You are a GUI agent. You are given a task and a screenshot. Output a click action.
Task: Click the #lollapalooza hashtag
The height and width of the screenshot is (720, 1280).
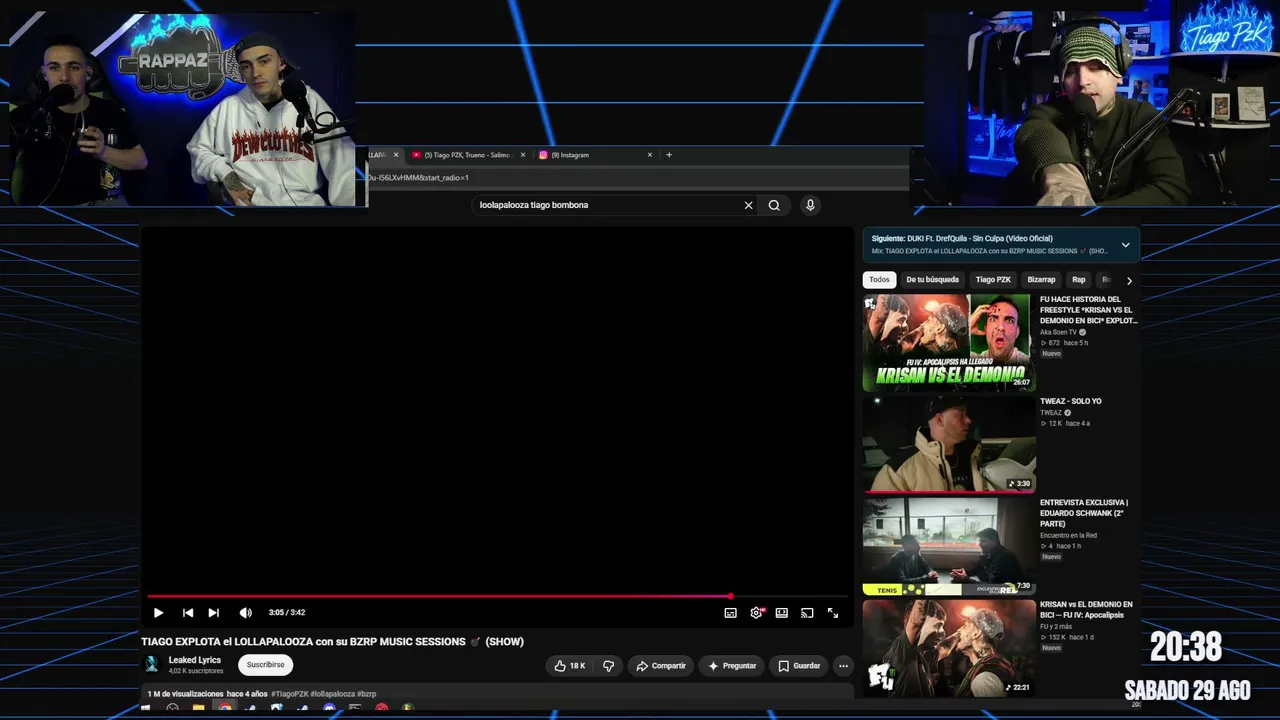click(332, 694)
